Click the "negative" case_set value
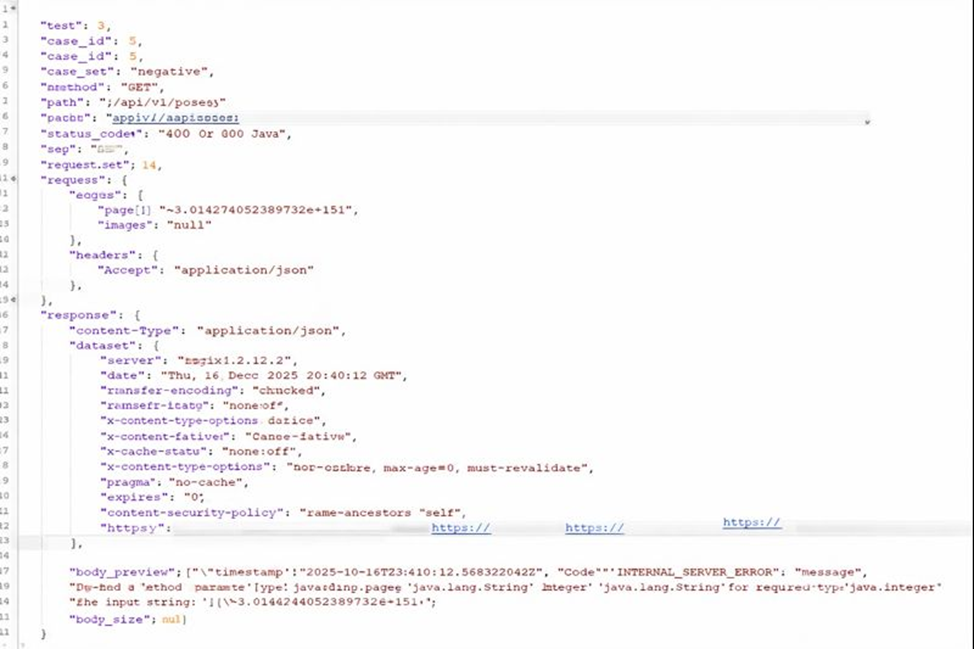The image size is (974, 649). tap(172, 72)
